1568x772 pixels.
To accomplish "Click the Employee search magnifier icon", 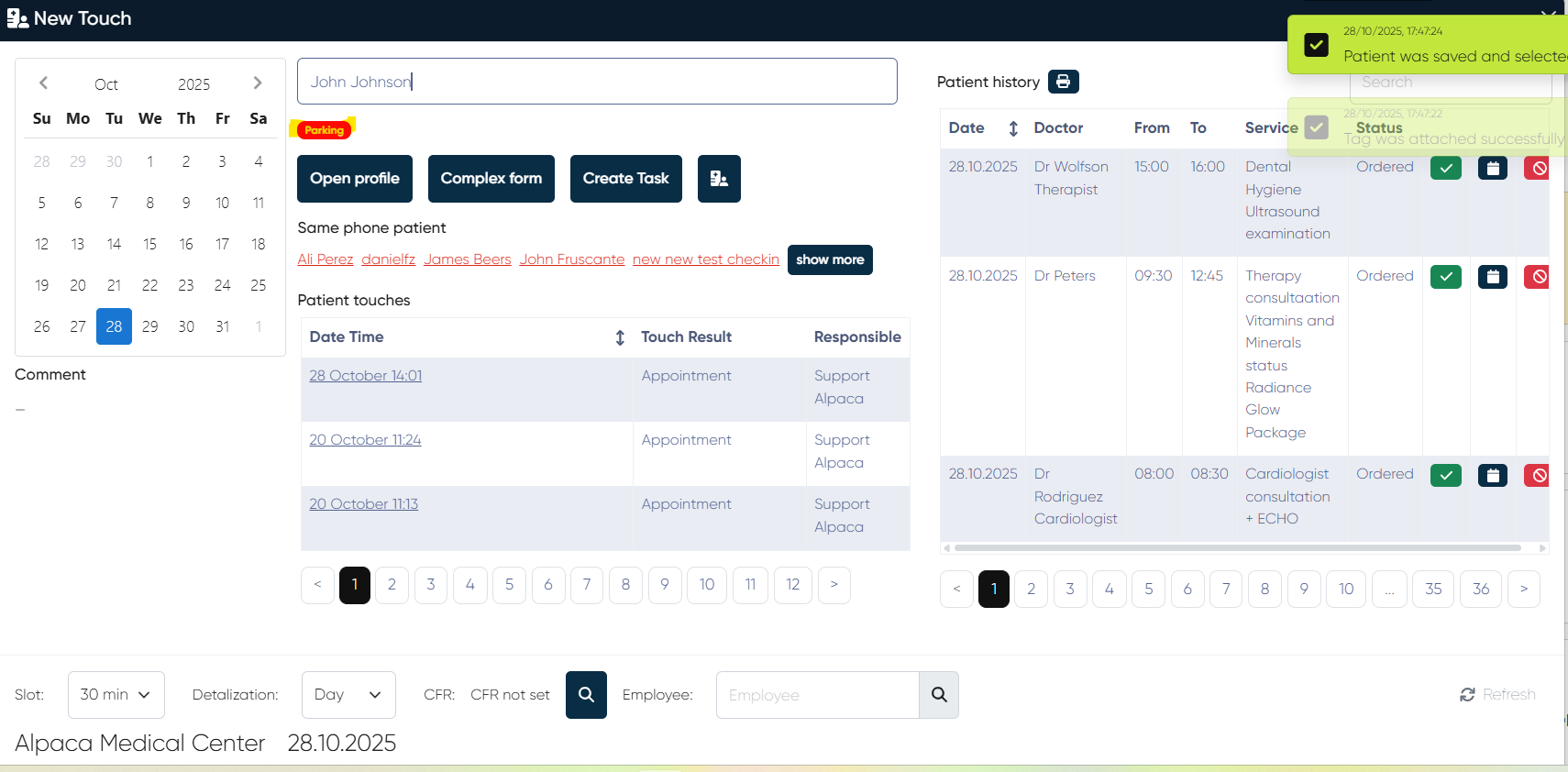I will (938, 695).
